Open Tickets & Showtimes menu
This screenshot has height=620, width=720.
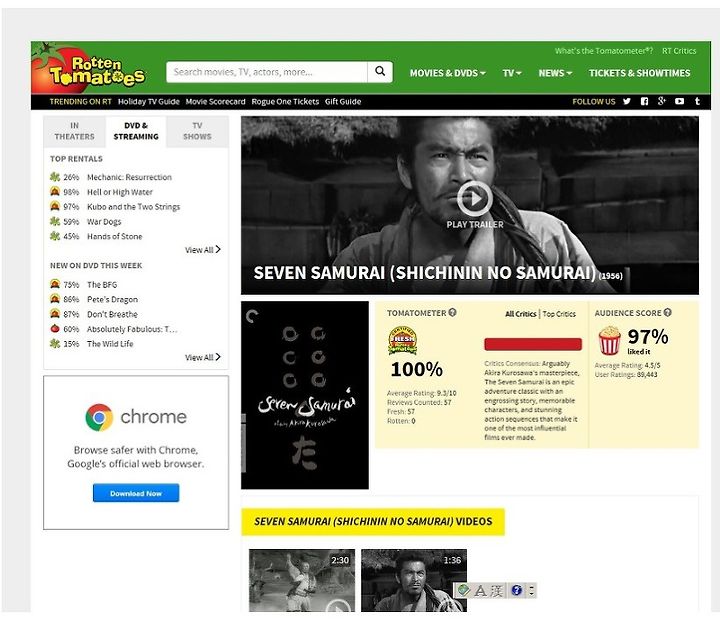(x=640, y=73)
